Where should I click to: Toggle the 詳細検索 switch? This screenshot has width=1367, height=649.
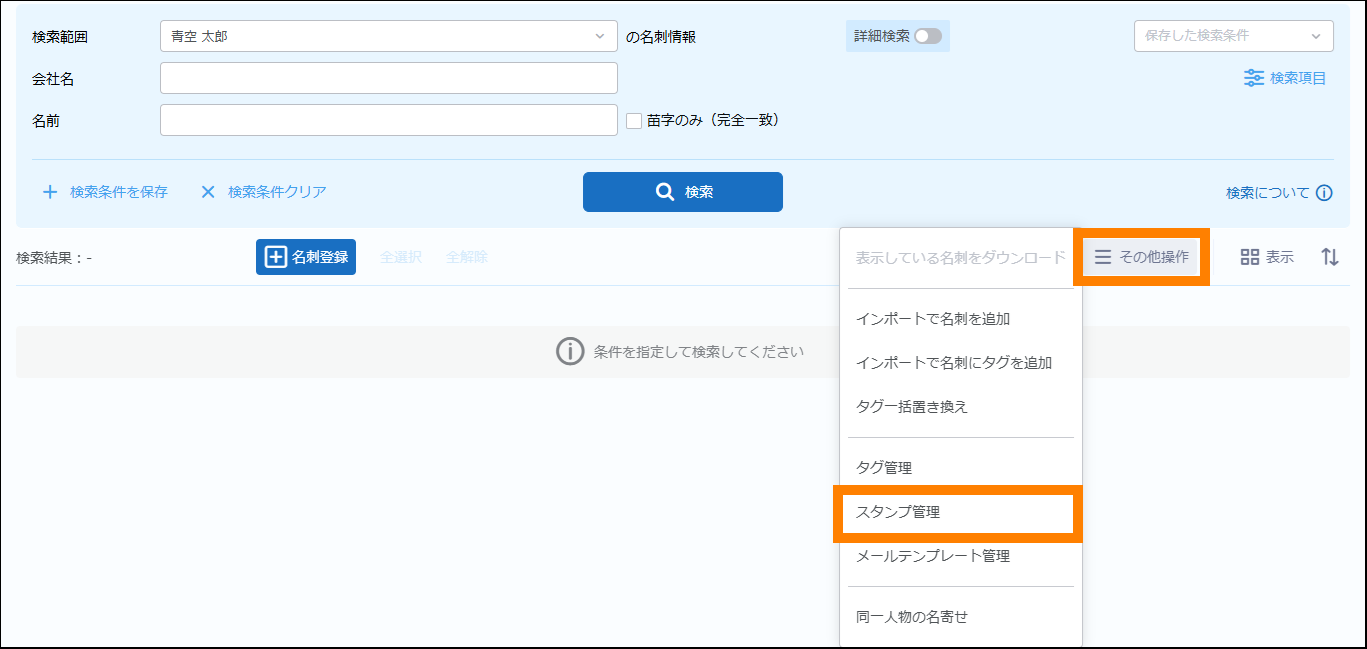[x=927, y=36]
